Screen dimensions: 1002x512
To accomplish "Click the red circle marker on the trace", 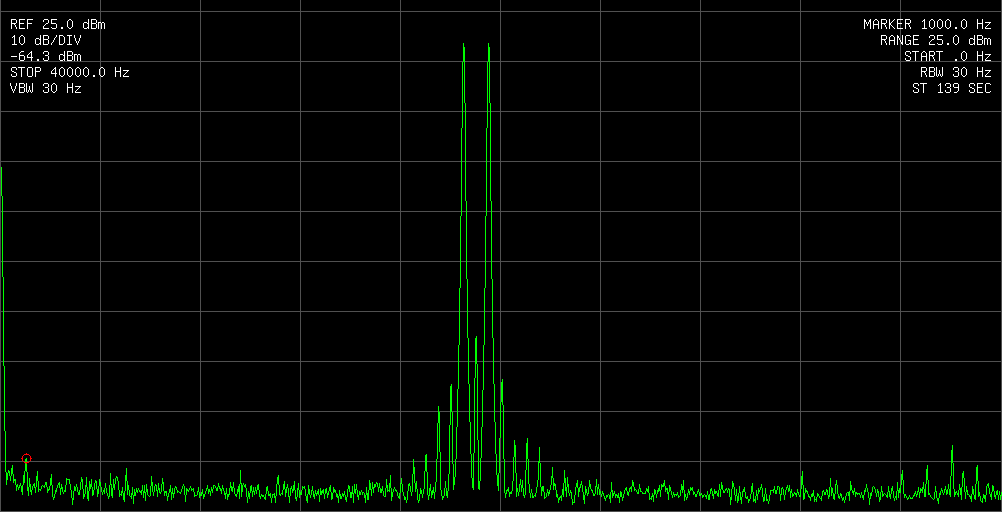I will [26, 458].
